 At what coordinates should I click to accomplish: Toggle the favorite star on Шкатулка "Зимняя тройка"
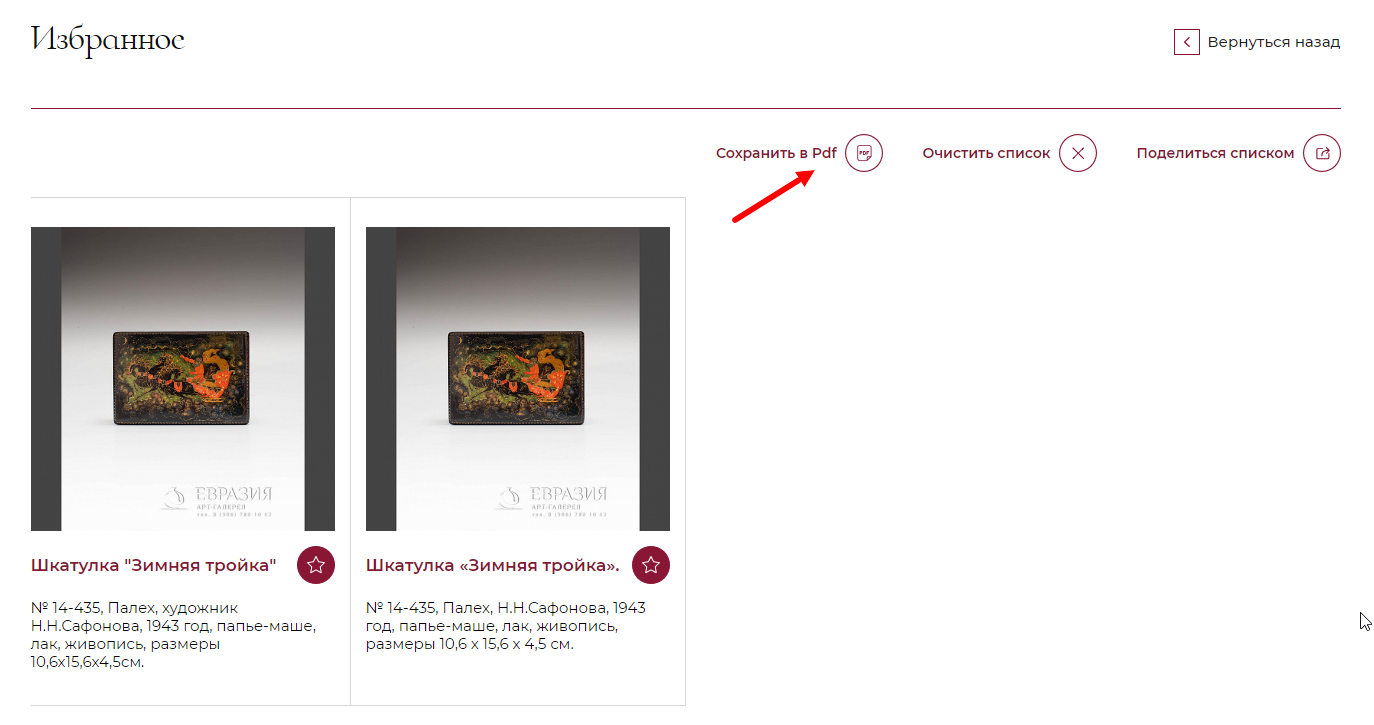coord(316,565)
